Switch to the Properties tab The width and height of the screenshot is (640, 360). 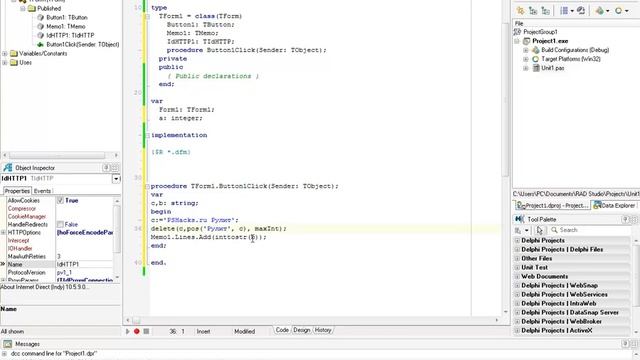tap(17, 191)
